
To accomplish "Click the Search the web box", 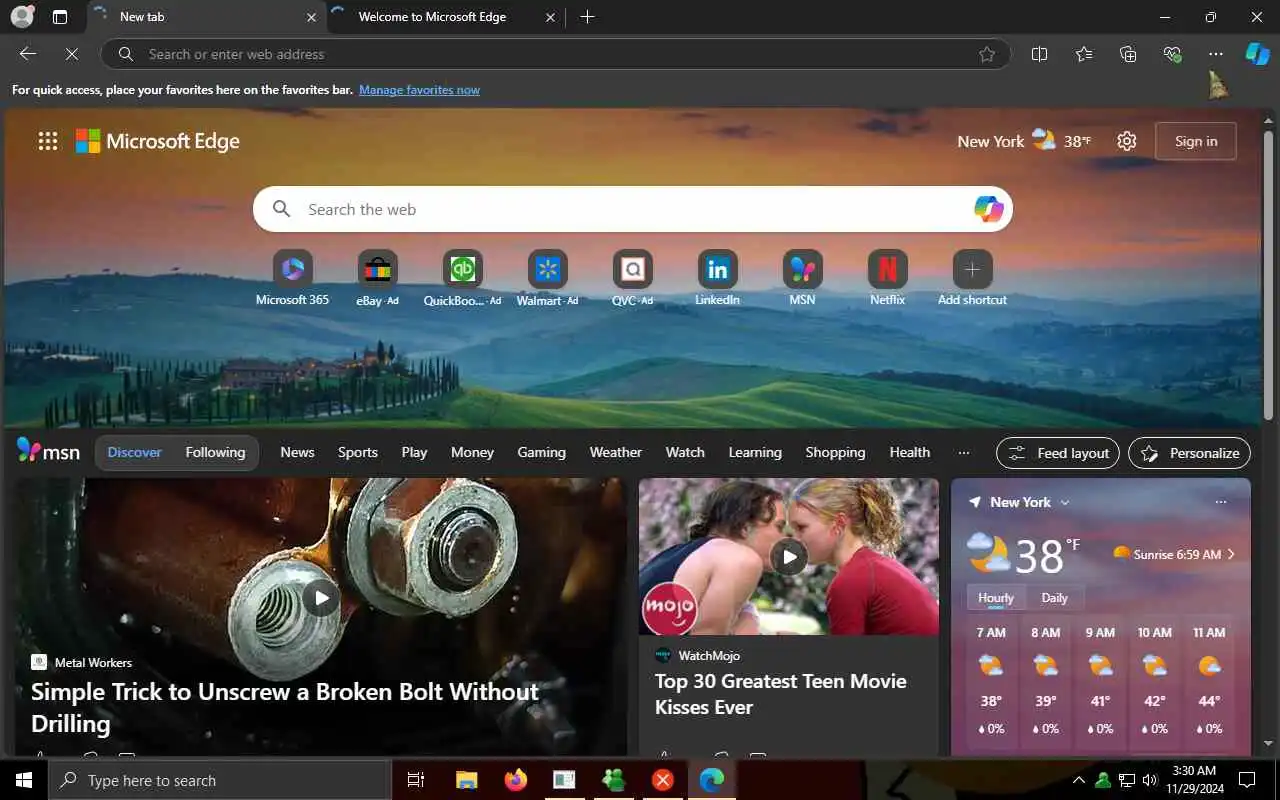I will [x=633, y=209].
